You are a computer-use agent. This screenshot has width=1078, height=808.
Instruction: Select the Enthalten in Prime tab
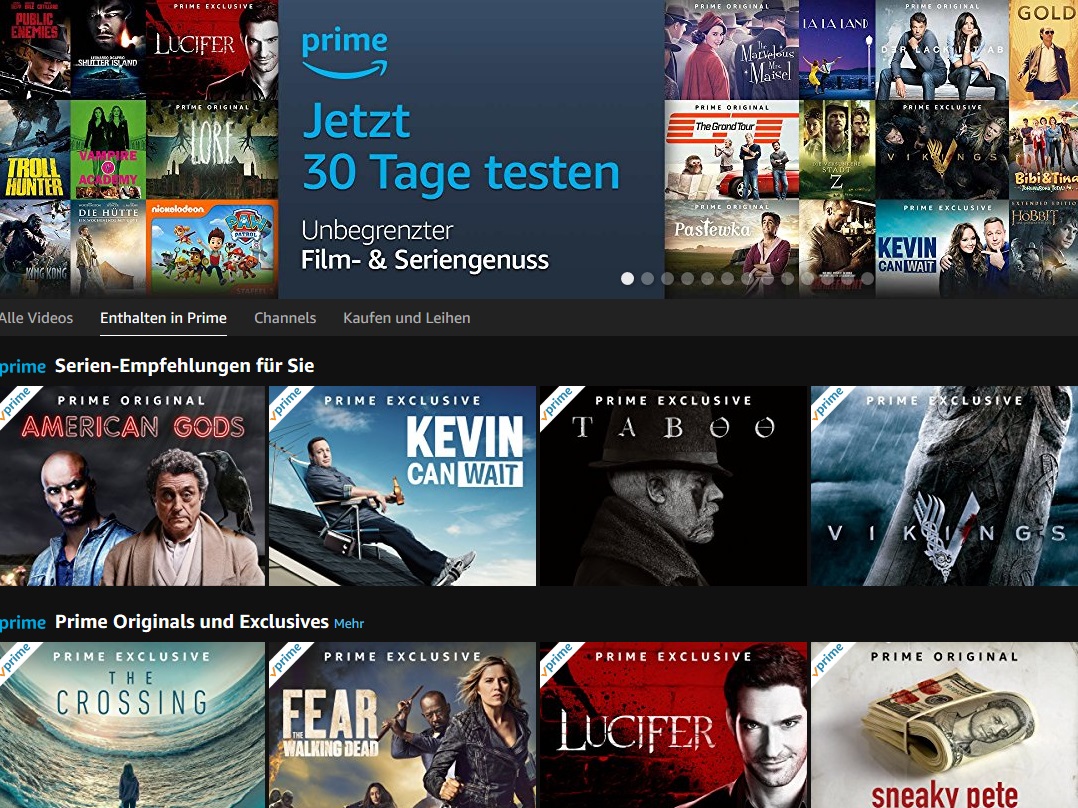click(x=163, y=318)
